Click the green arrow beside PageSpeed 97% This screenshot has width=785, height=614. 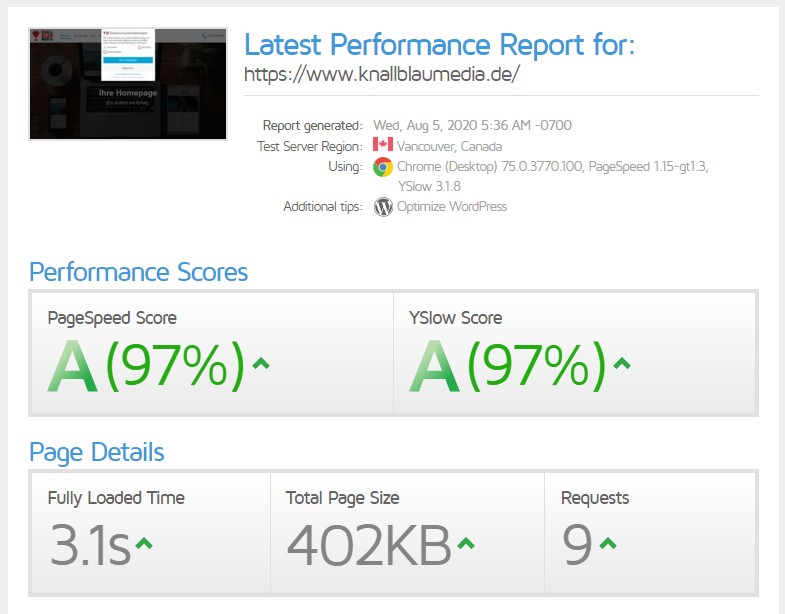pyautogui.click(x=261, y=363)
